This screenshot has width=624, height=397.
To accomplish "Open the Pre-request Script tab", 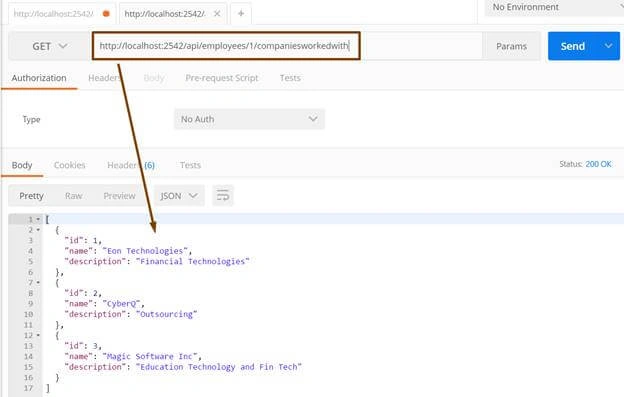I will click(x=222, y=78).
